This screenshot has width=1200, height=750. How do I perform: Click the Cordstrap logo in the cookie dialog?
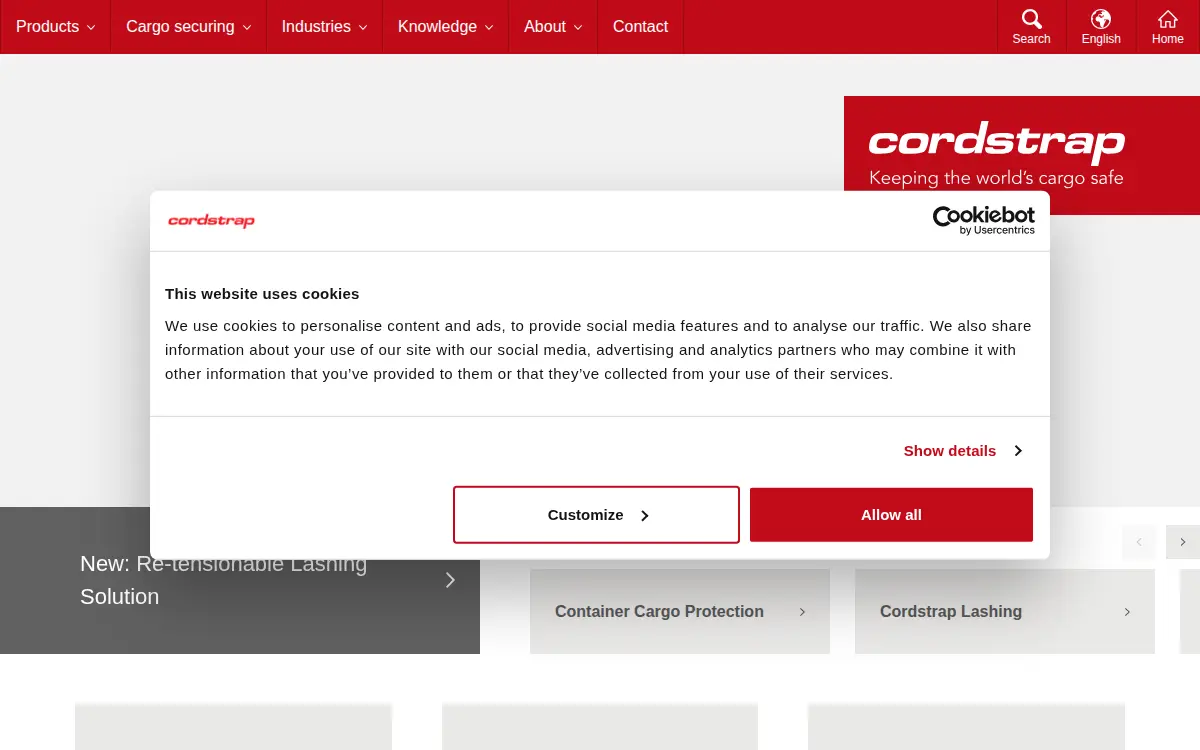pyautogui.click(x=211, y=220)
